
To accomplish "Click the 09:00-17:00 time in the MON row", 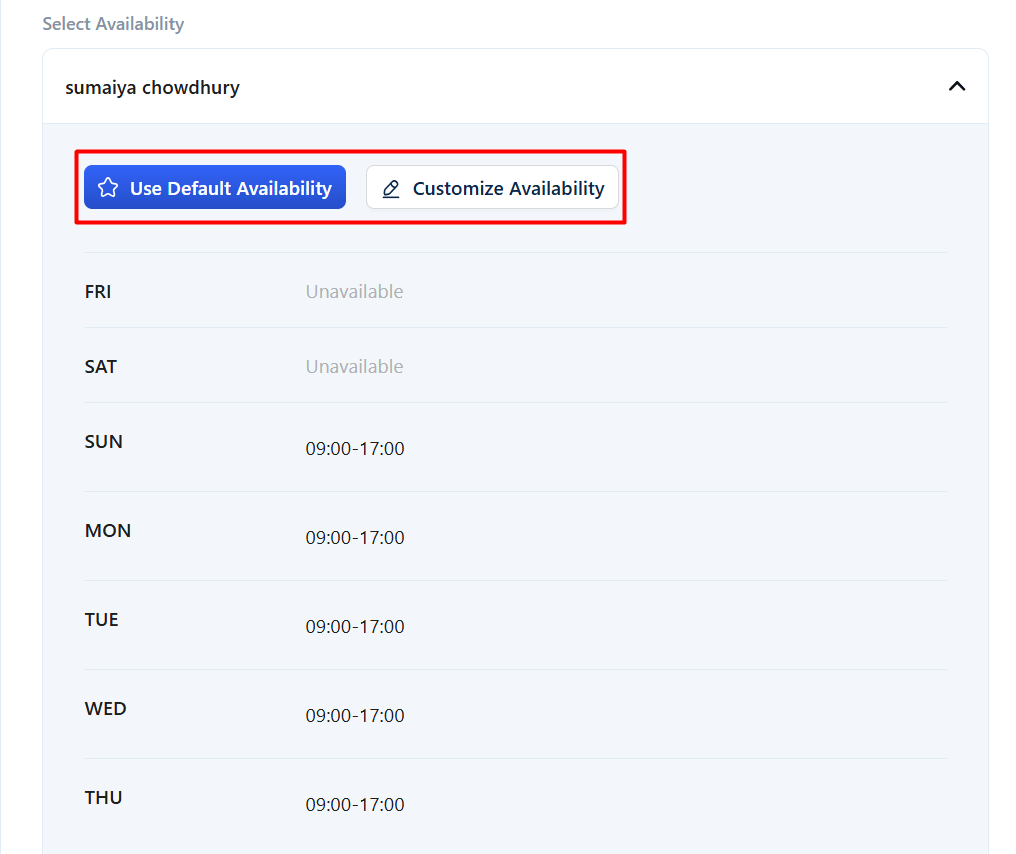I will [x=355, y=537].
